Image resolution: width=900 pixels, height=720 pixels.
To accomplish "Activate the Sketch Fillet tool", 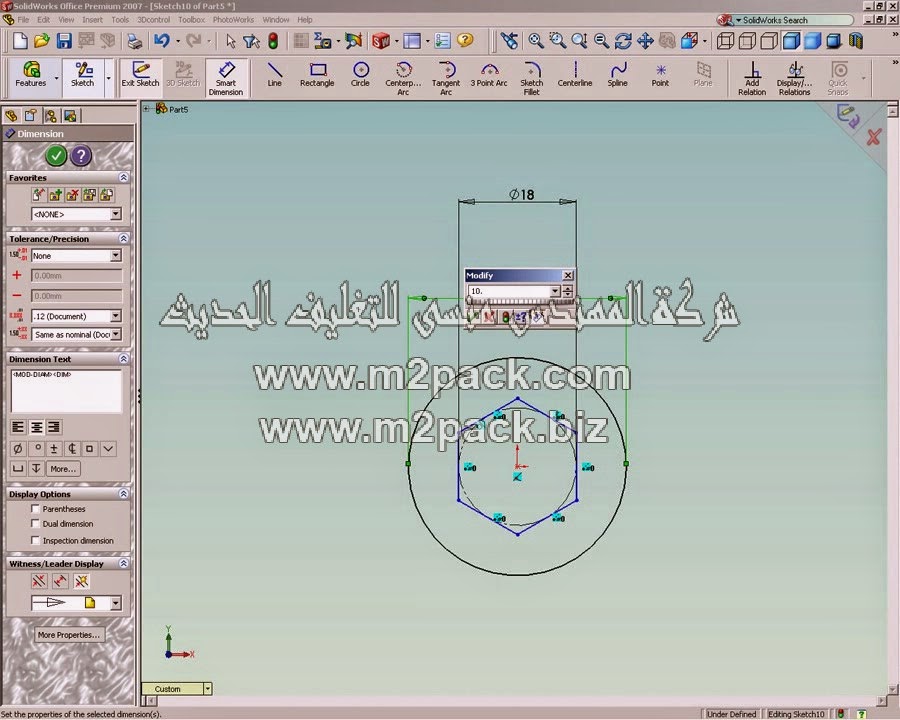I will coord(532,78).
